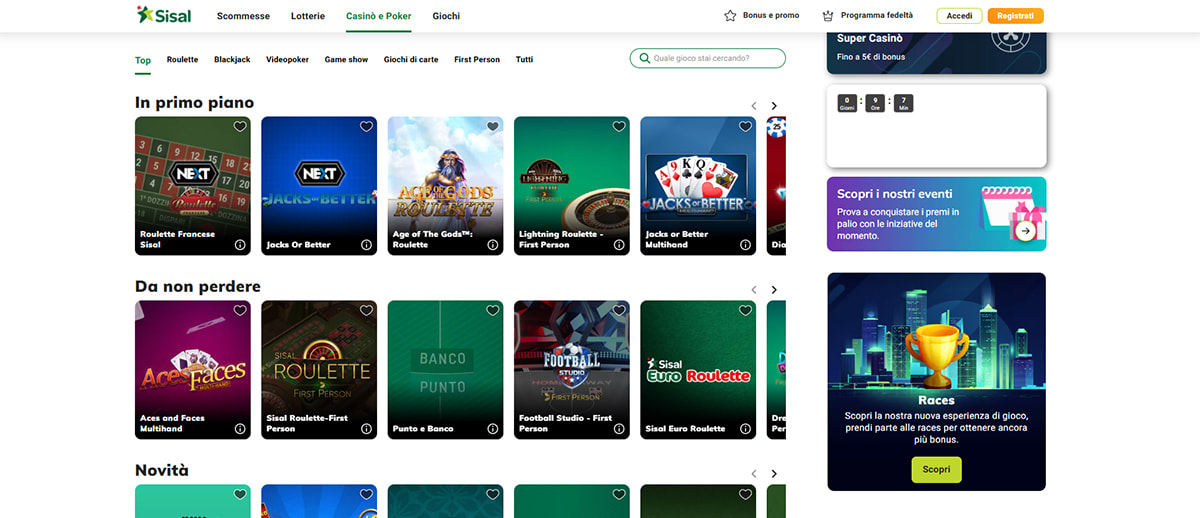This screenshot has width=1200, height=518.
Task: Favorite Jacks or Better Multihand heart
Action: point(745,127)
